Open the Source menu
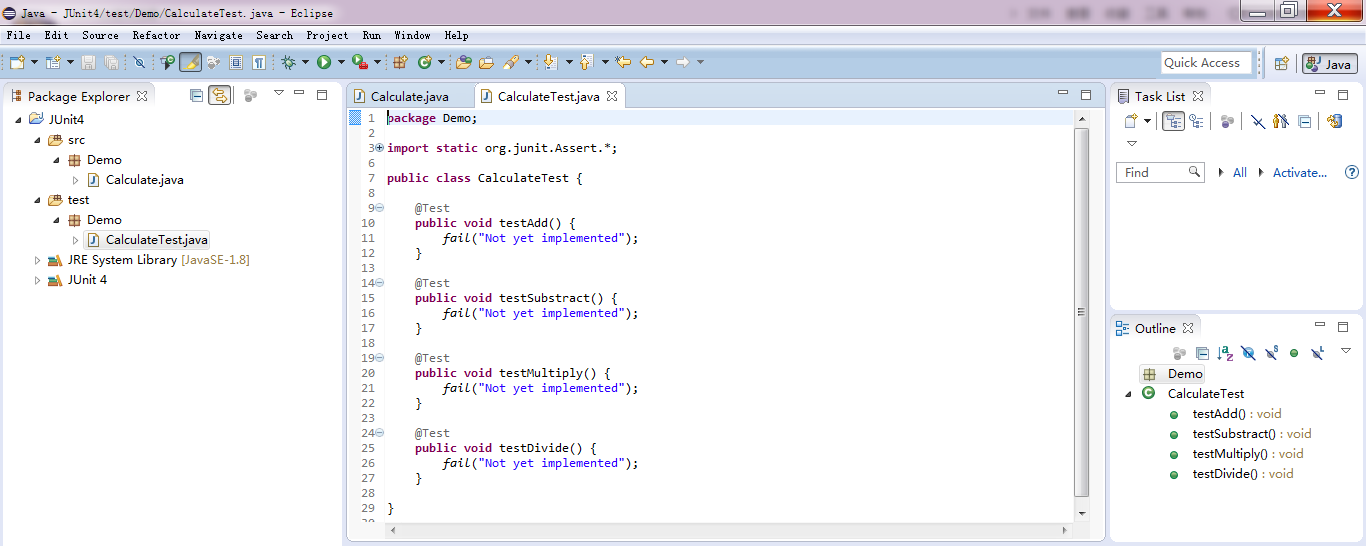 (x=100, y=35)
